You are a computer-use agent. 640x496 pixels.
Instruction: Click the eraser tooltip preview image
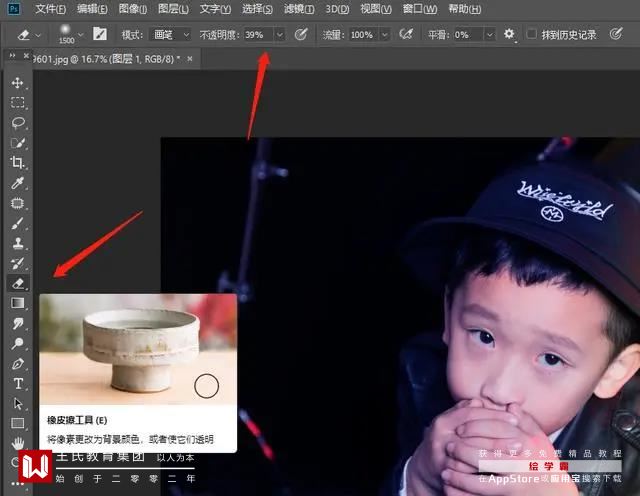click(x=138, y=349)
